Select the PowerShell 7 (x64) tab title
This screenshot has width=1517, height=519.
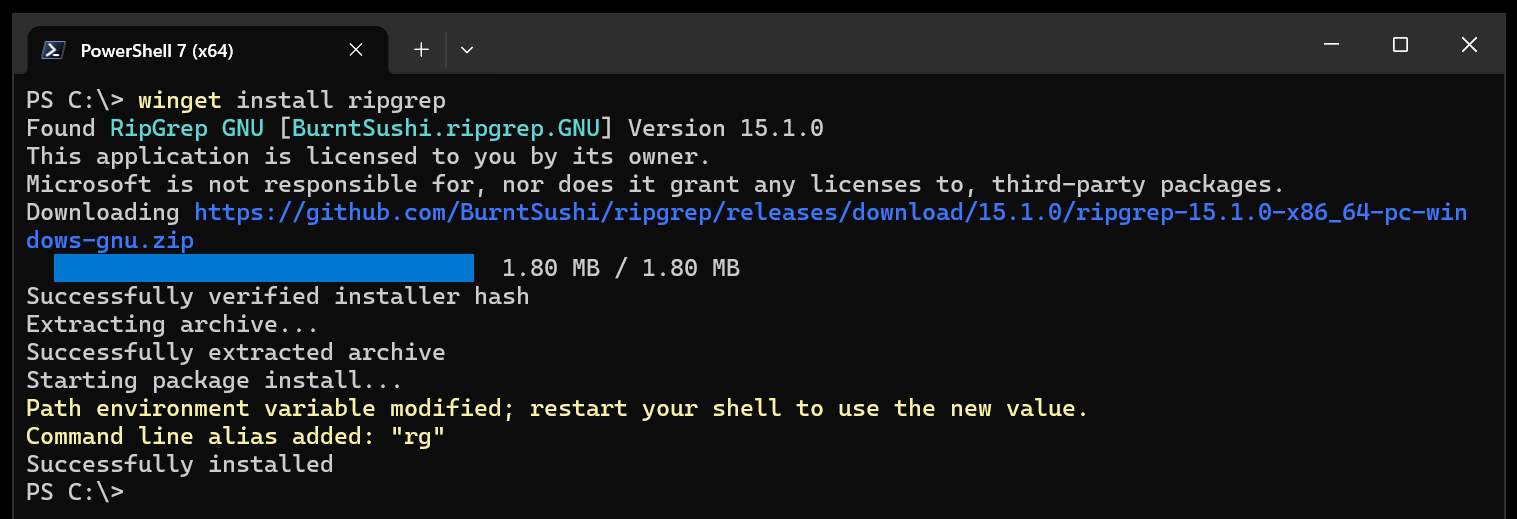(x=157, y=50)
